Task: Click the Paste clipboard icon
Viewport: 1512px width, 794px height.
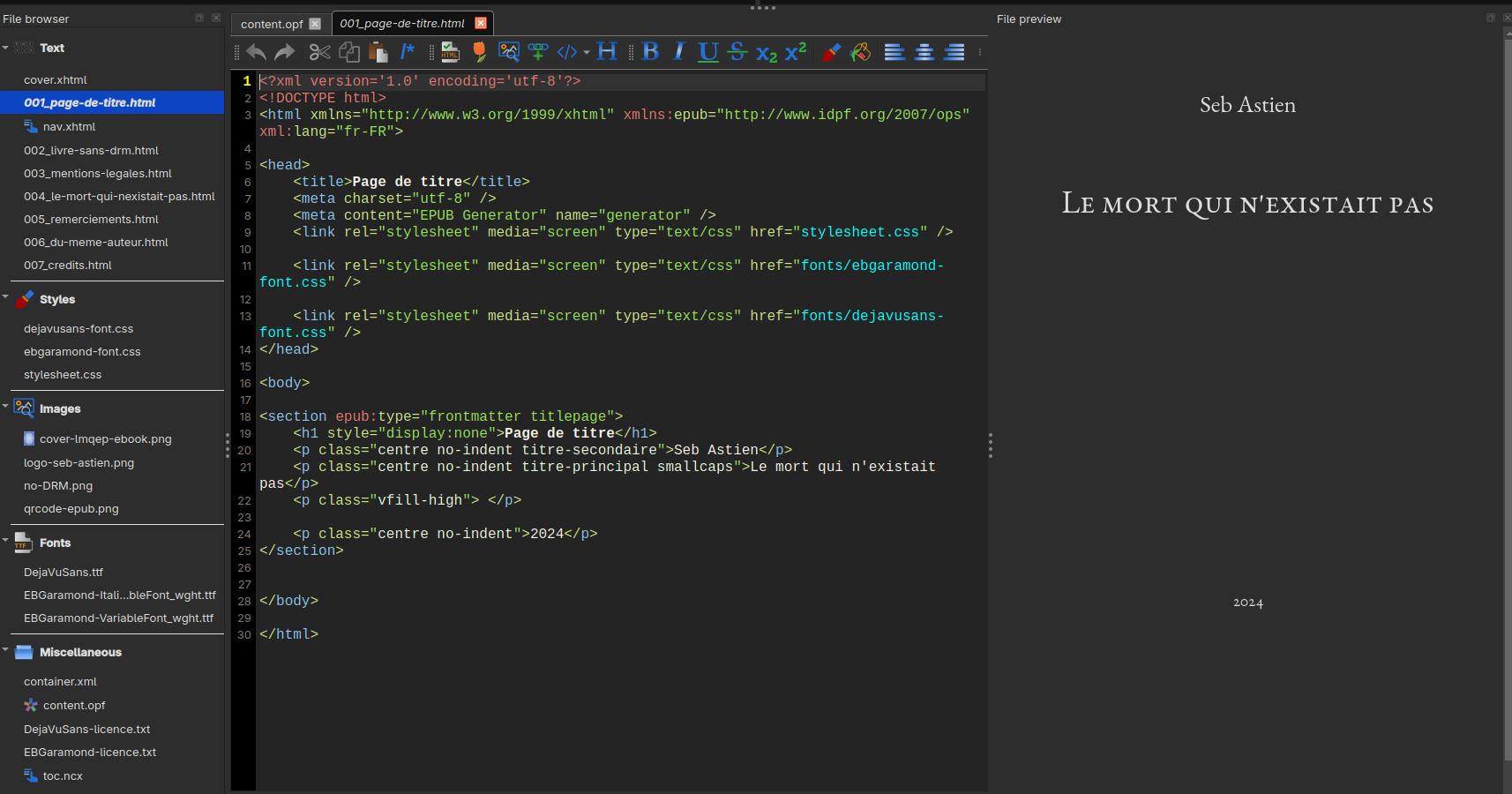Action: pos(378,52)
